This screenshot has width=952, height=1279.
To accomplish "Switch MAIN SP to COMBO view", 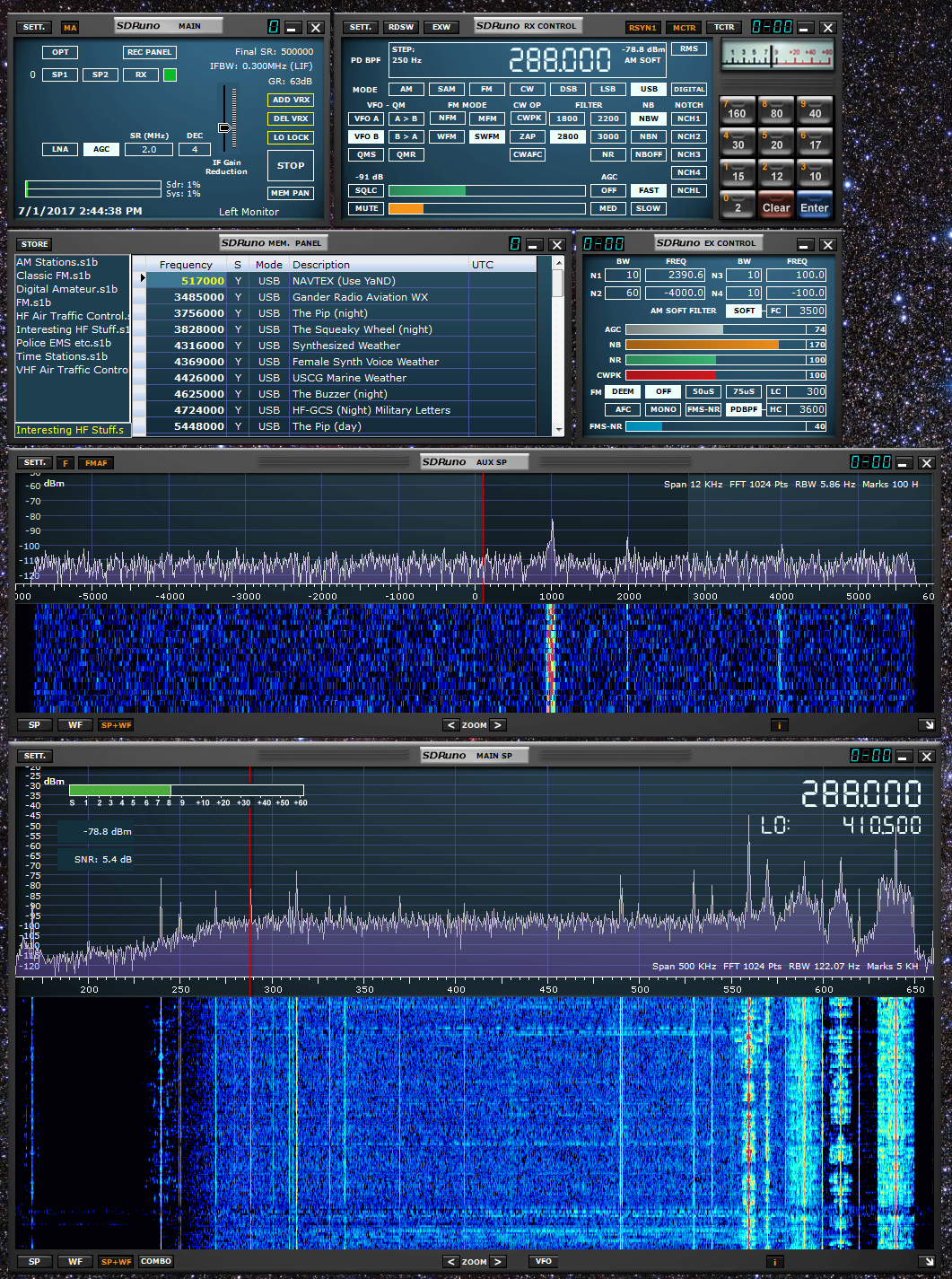I will tap(156, 1262).
